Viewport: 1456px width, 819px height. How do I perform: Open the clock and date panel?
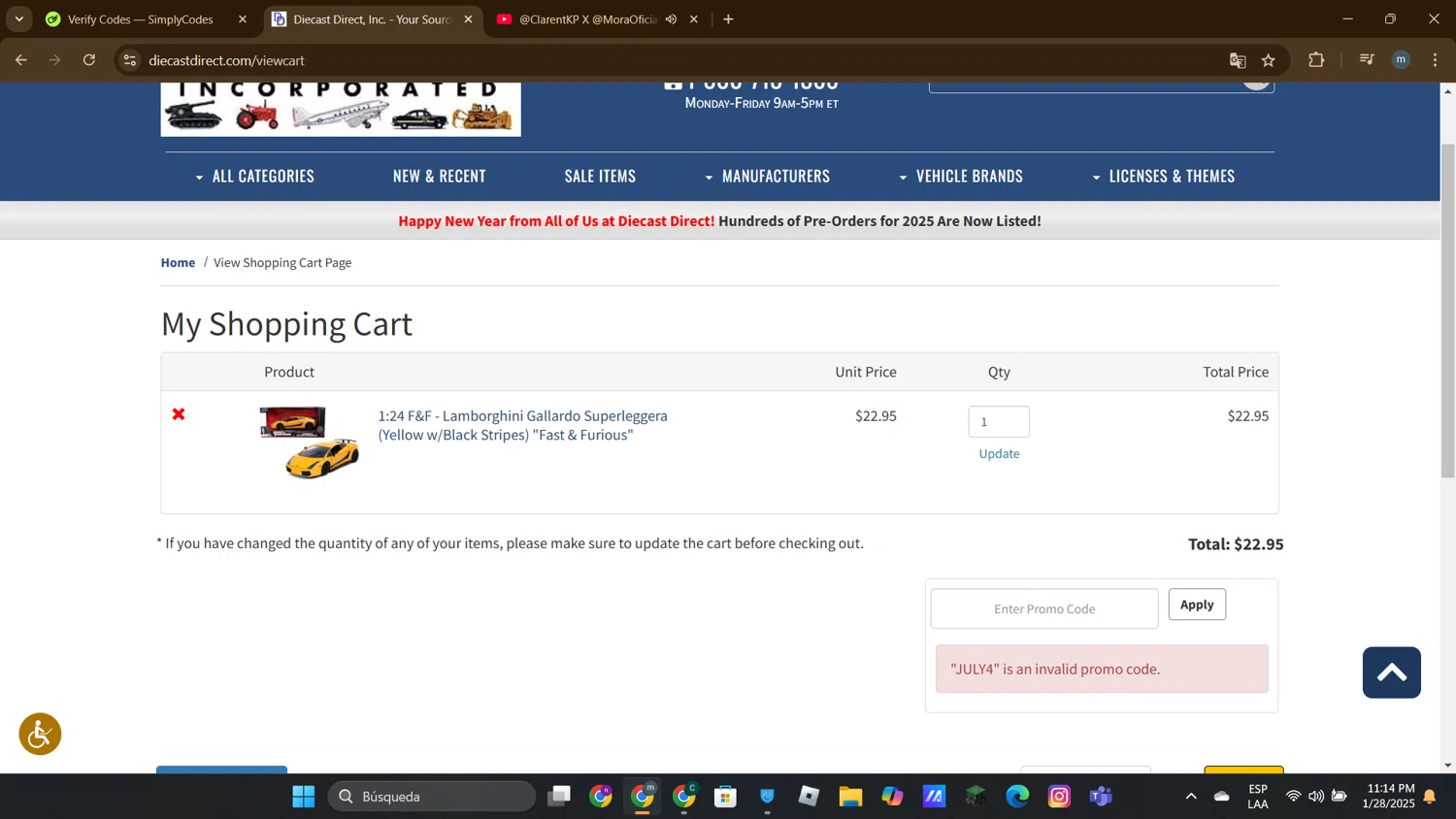pyautogui.click(x=1388, y=797)
